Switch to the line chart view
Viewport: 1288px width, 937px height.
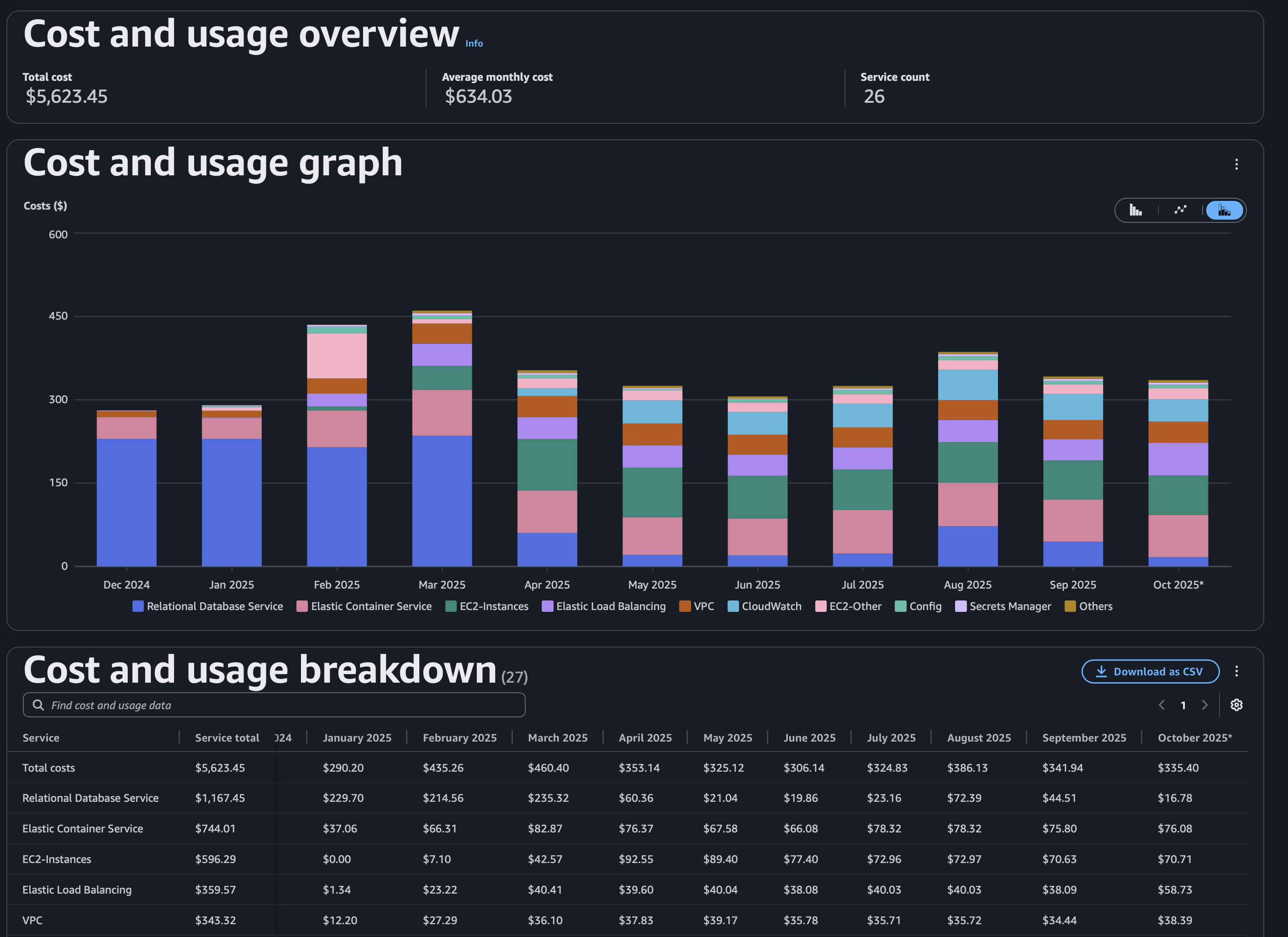pos(1180,210)
